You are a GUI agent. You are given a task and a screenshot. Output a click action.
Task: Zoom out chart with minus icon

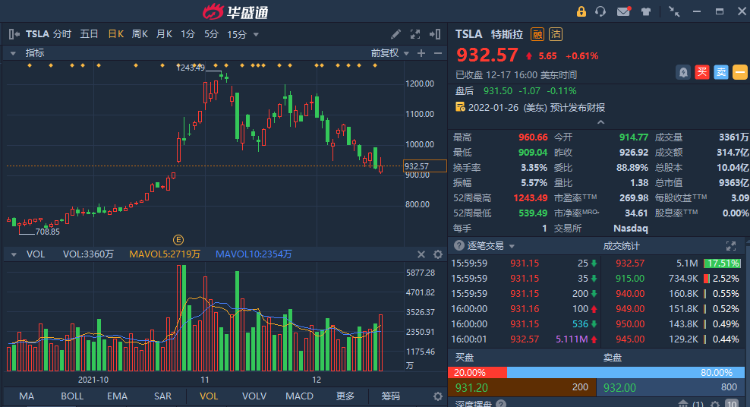coord(438,53)
